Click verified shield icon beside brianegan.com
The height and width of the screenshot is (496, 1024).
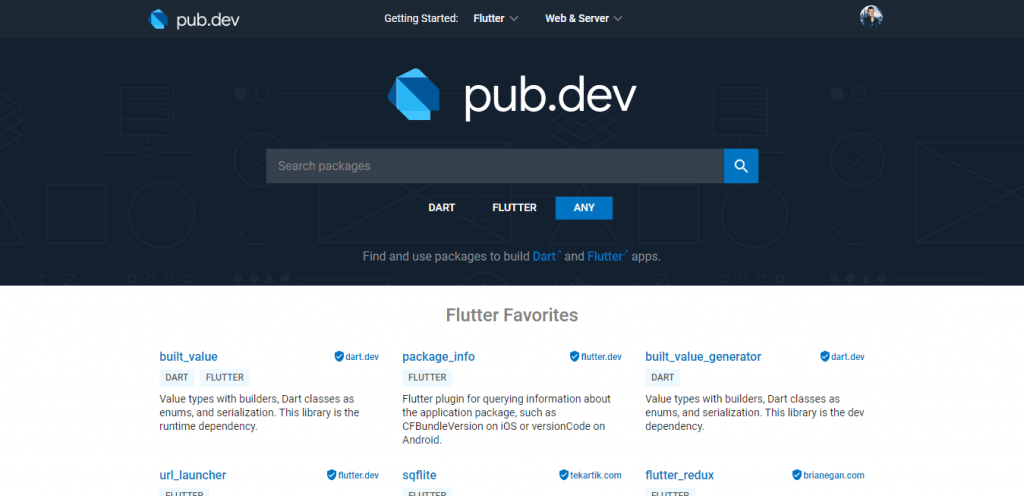pyautogui.click(x=797, y=475)
